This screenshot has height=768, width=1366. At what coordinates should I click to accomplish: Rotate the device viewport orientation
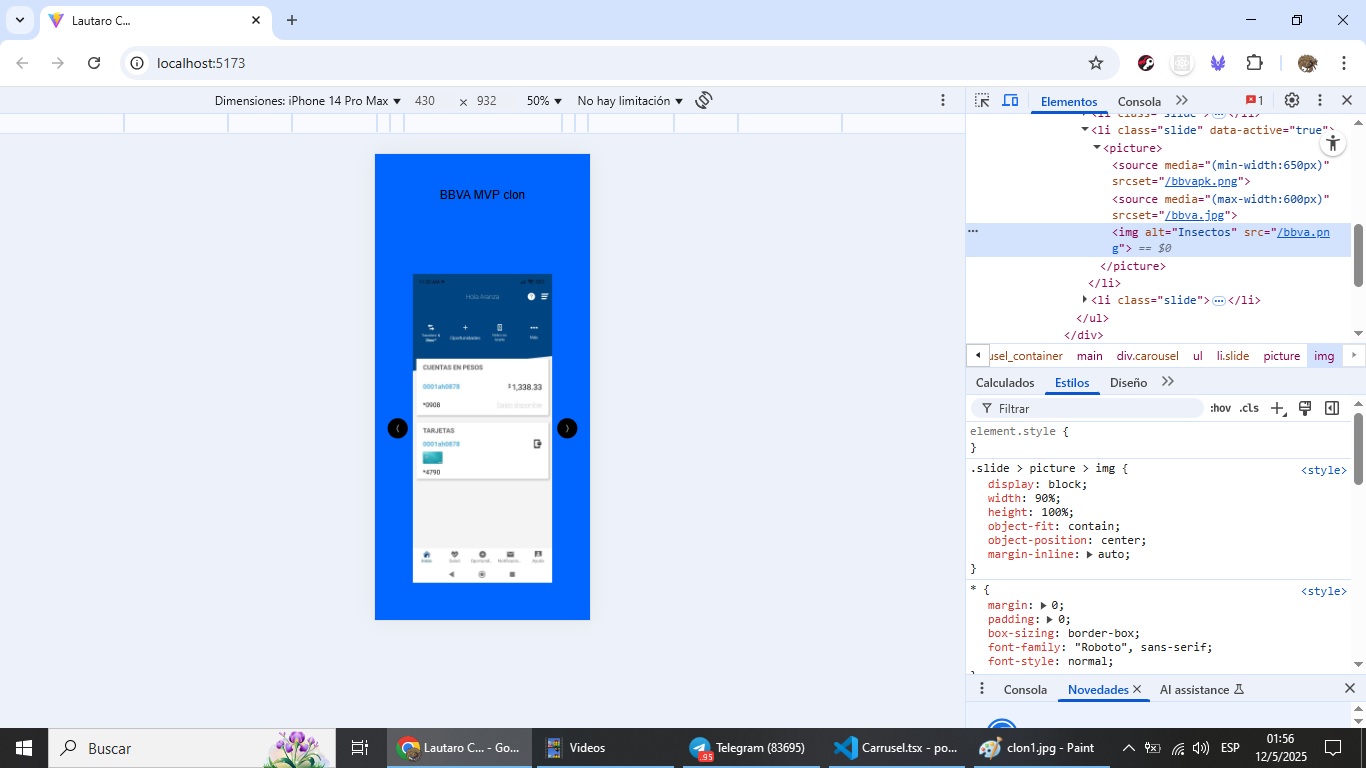click(704, 100)
